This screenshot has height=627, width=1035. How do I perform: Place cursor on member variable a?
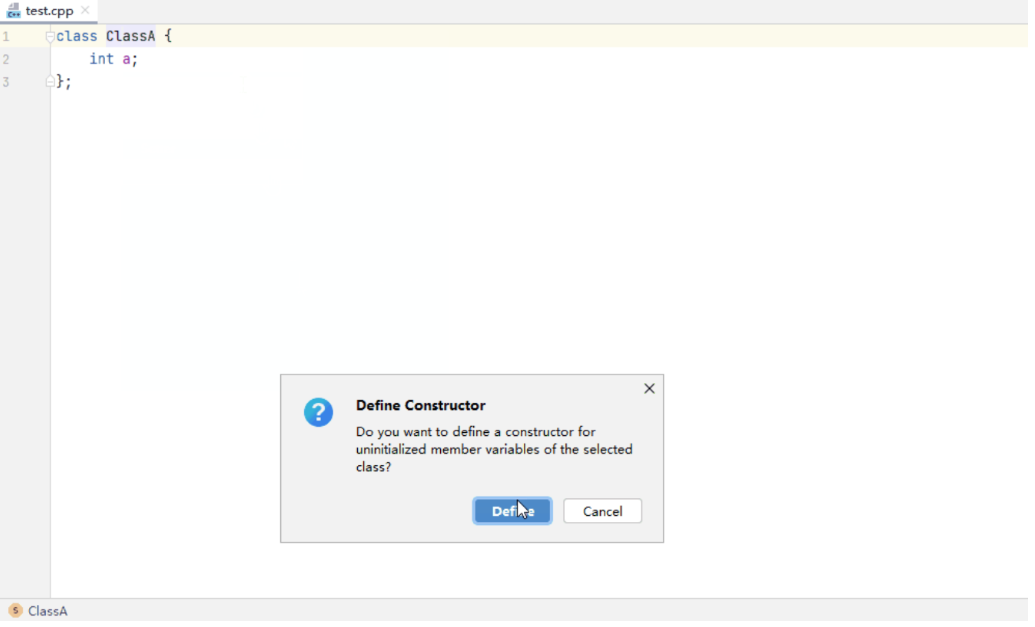click(126, 59)
